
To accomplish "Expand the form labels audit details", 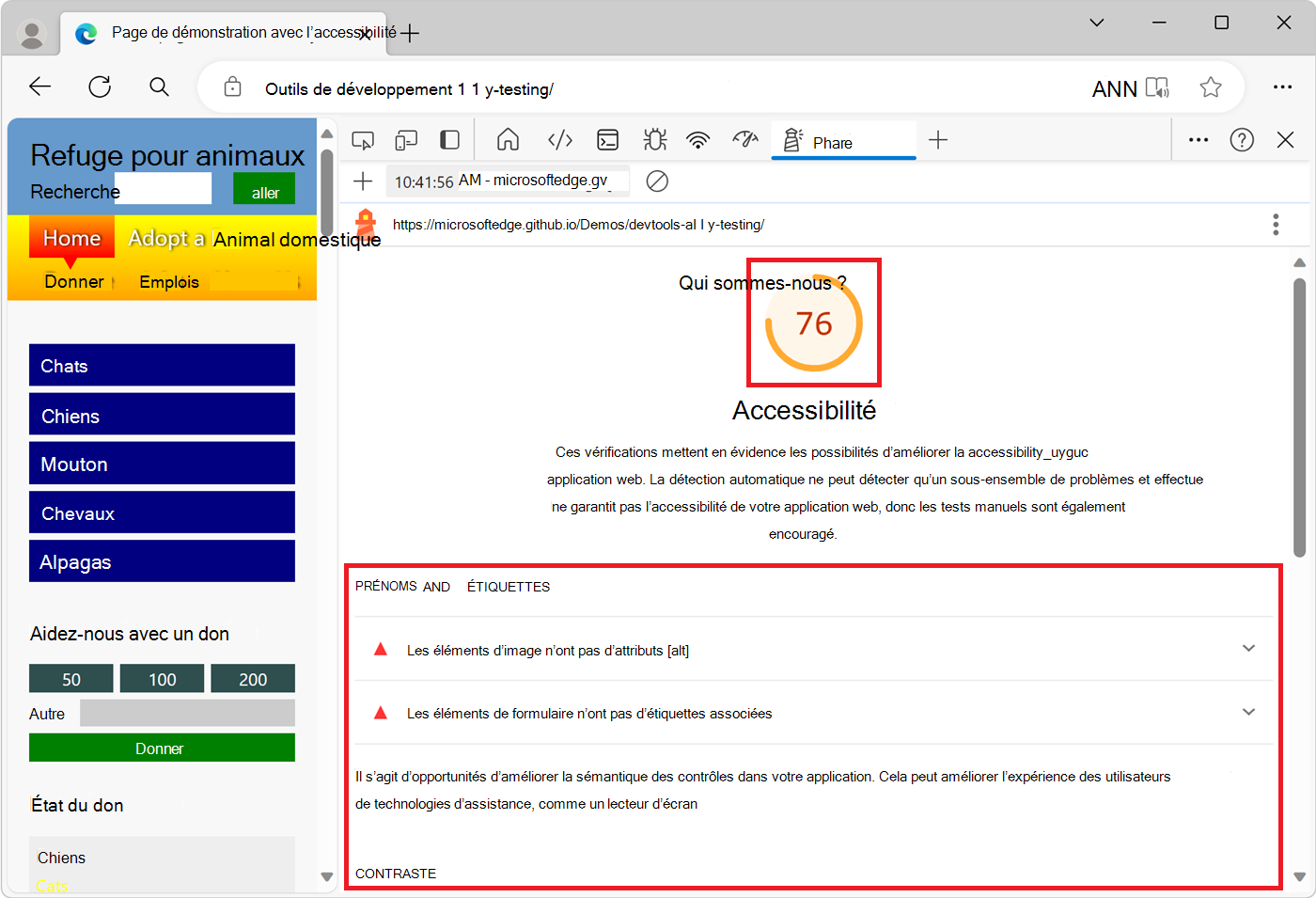I will (1248, 712).
